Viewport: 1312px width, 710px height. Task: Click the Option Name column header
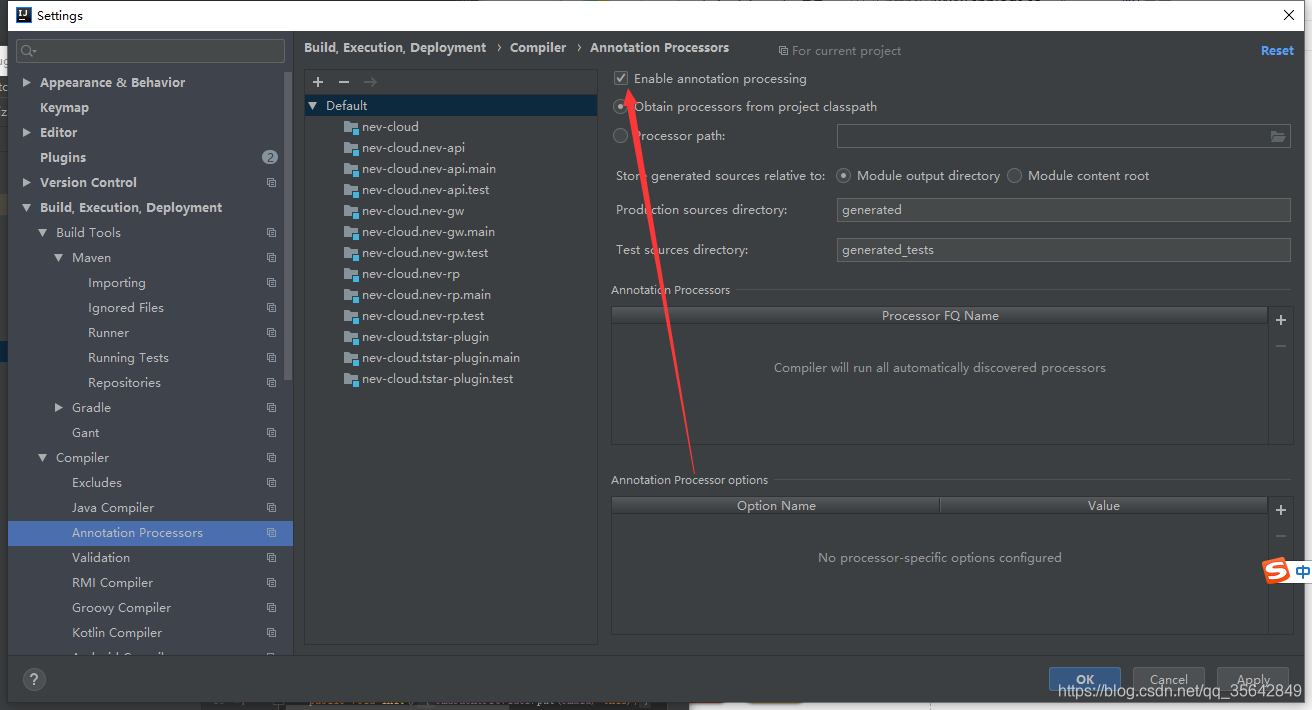pyautogui.click(x=776, y=506)
